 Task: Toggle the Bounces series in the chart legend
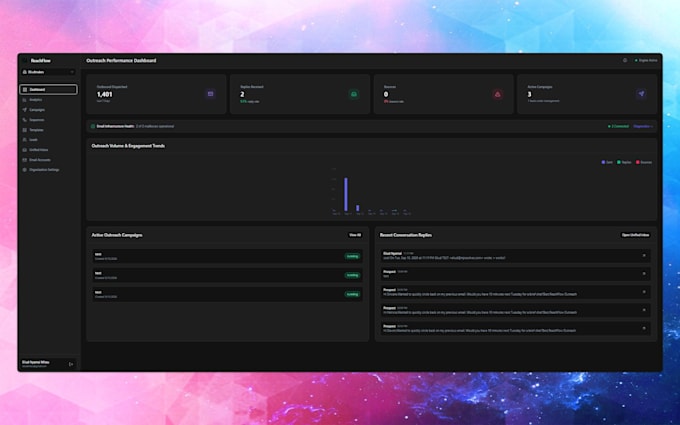pos(644,162)
